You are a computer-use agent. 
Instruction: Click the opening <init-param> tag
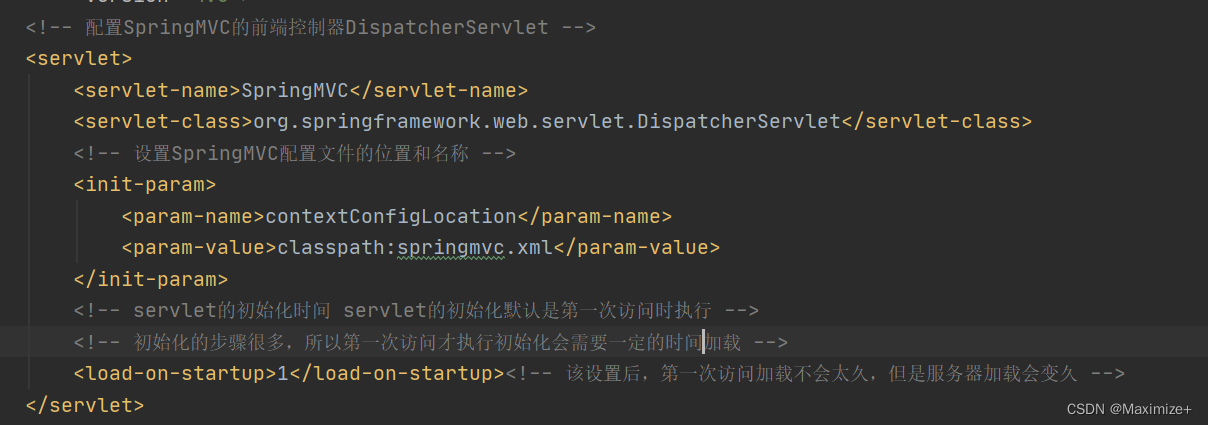[x=145, y=185]
